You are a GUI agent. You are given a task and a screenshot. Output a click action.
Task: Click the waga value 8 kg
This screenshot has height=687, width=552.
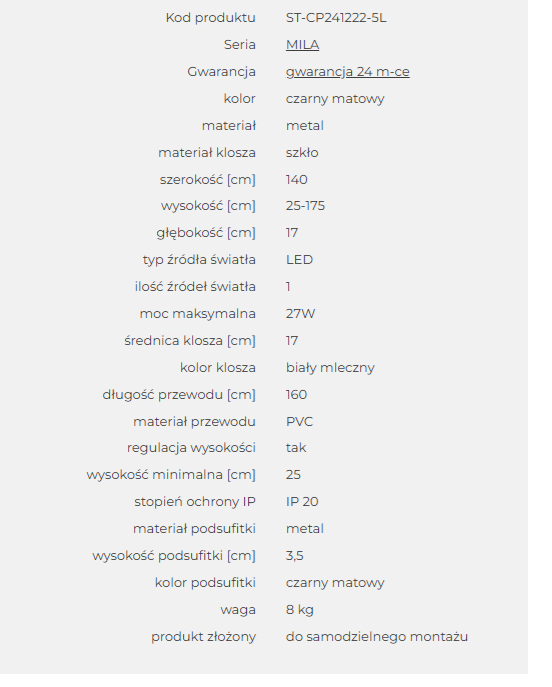click(x=300, y=610)
